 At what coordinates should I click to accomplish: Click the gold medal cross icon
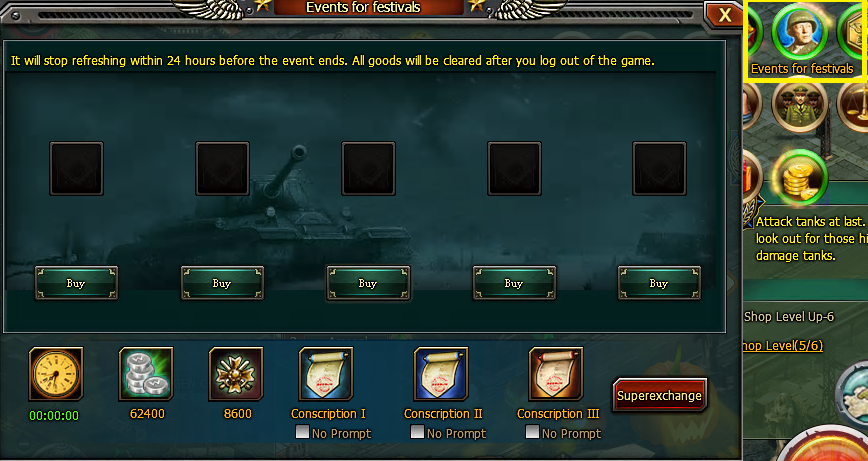point(236,374)
